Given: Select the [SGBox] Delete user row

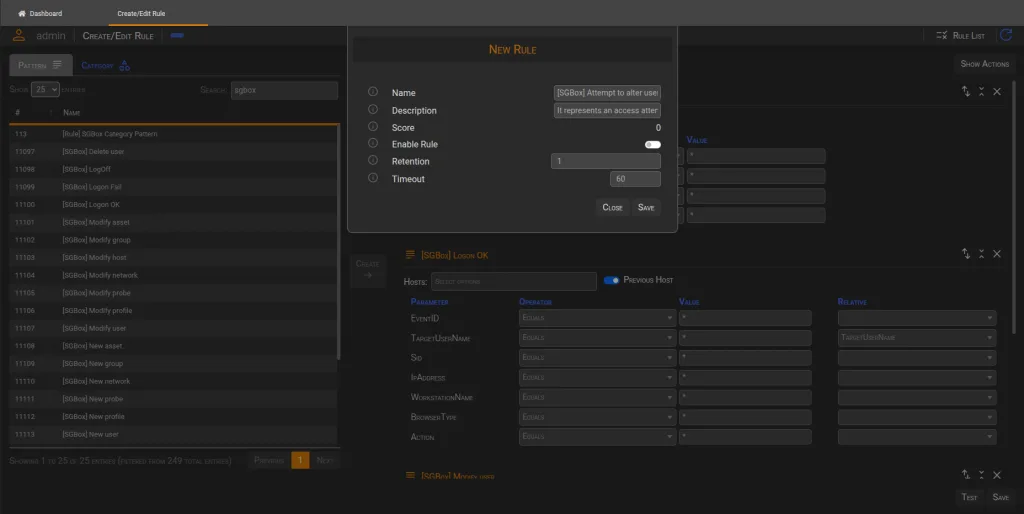Looking at the screenshot, I should 174,152.
